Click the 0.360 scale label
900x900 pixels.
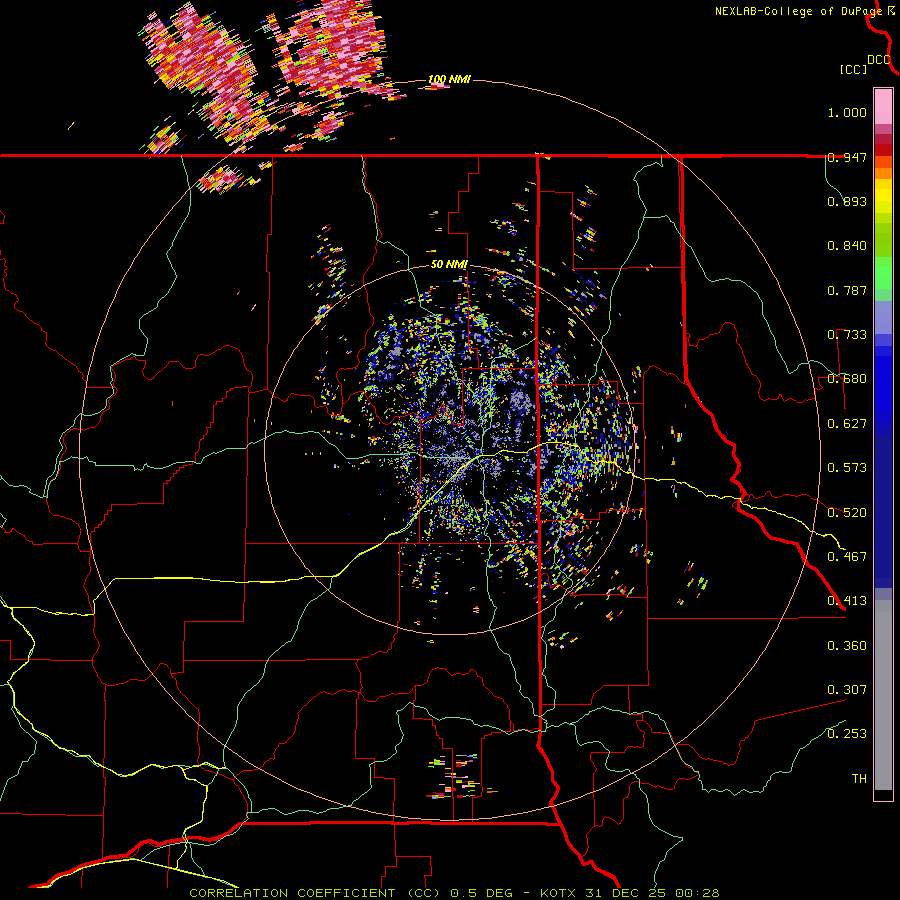point(847,645)
